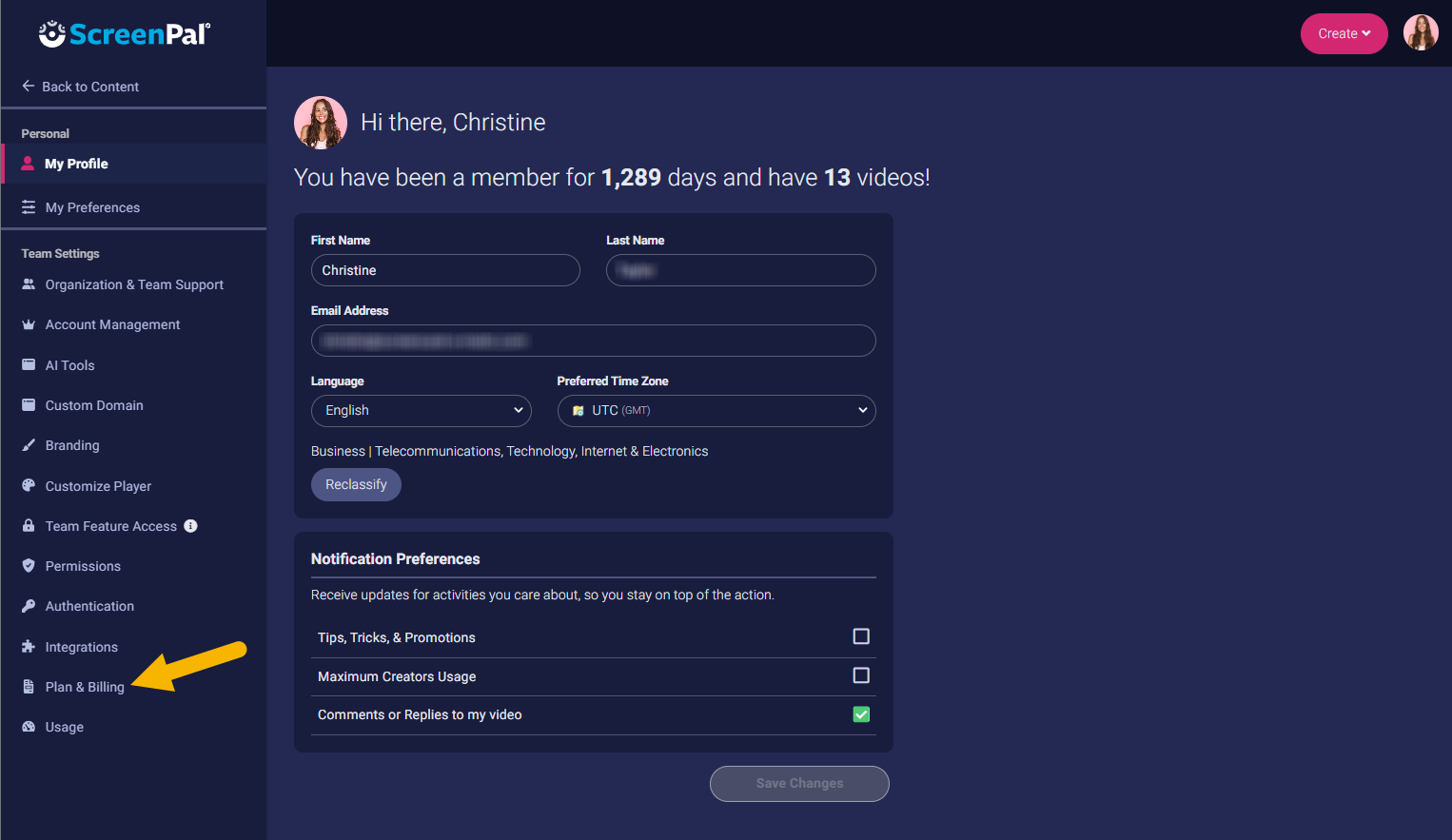The image size is (1452, 840).
Task: Click the key icon for Authentication
Action: click(x=29, y=606)
